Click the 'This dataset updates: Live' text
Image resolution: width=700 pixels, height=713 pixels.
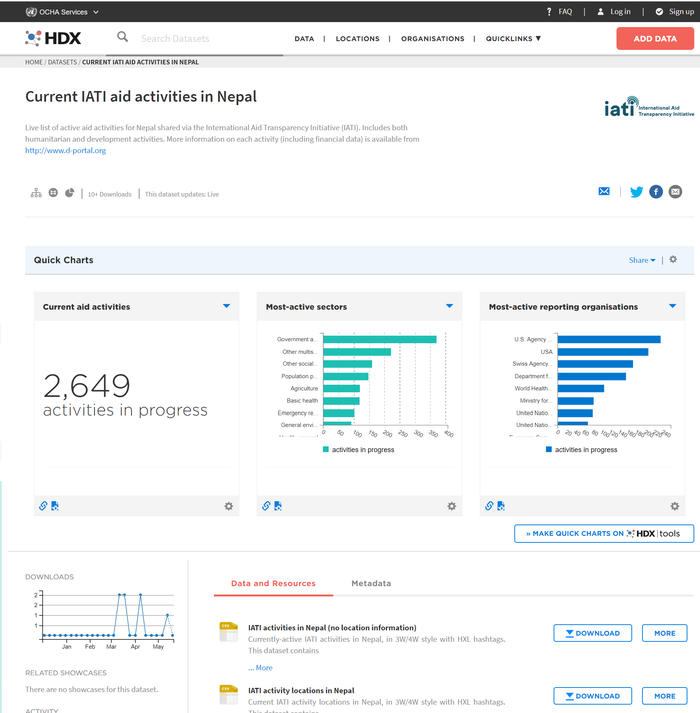(182, 194)
